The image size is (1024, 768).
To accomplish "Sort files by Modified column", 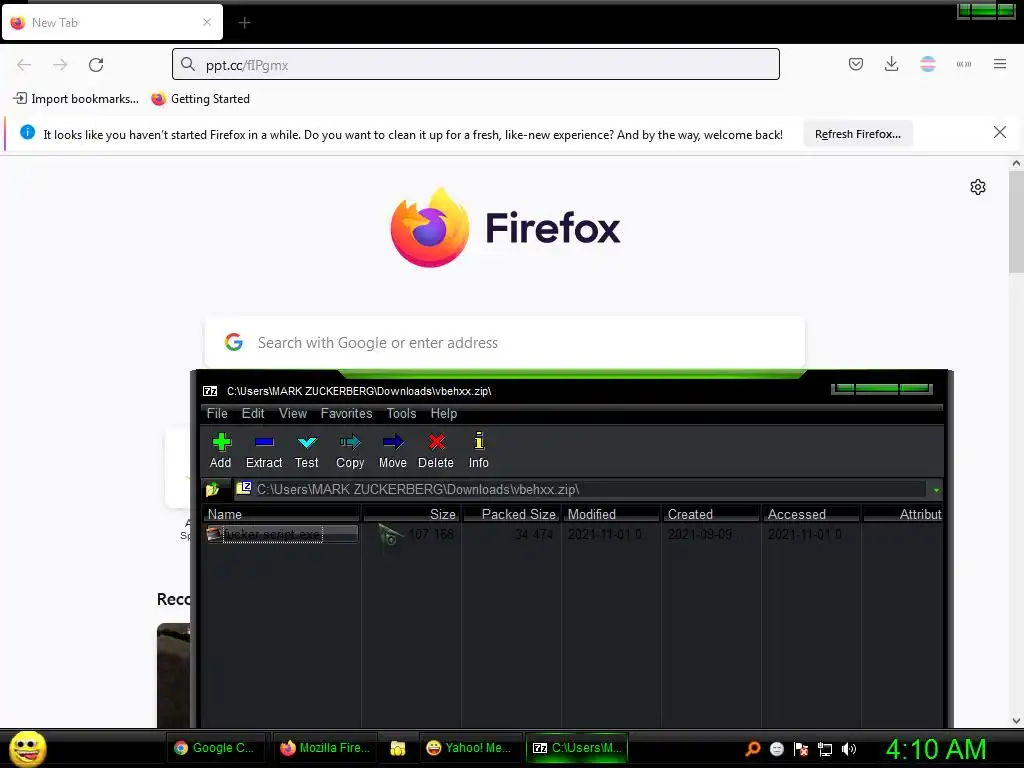I will [612, 514].
